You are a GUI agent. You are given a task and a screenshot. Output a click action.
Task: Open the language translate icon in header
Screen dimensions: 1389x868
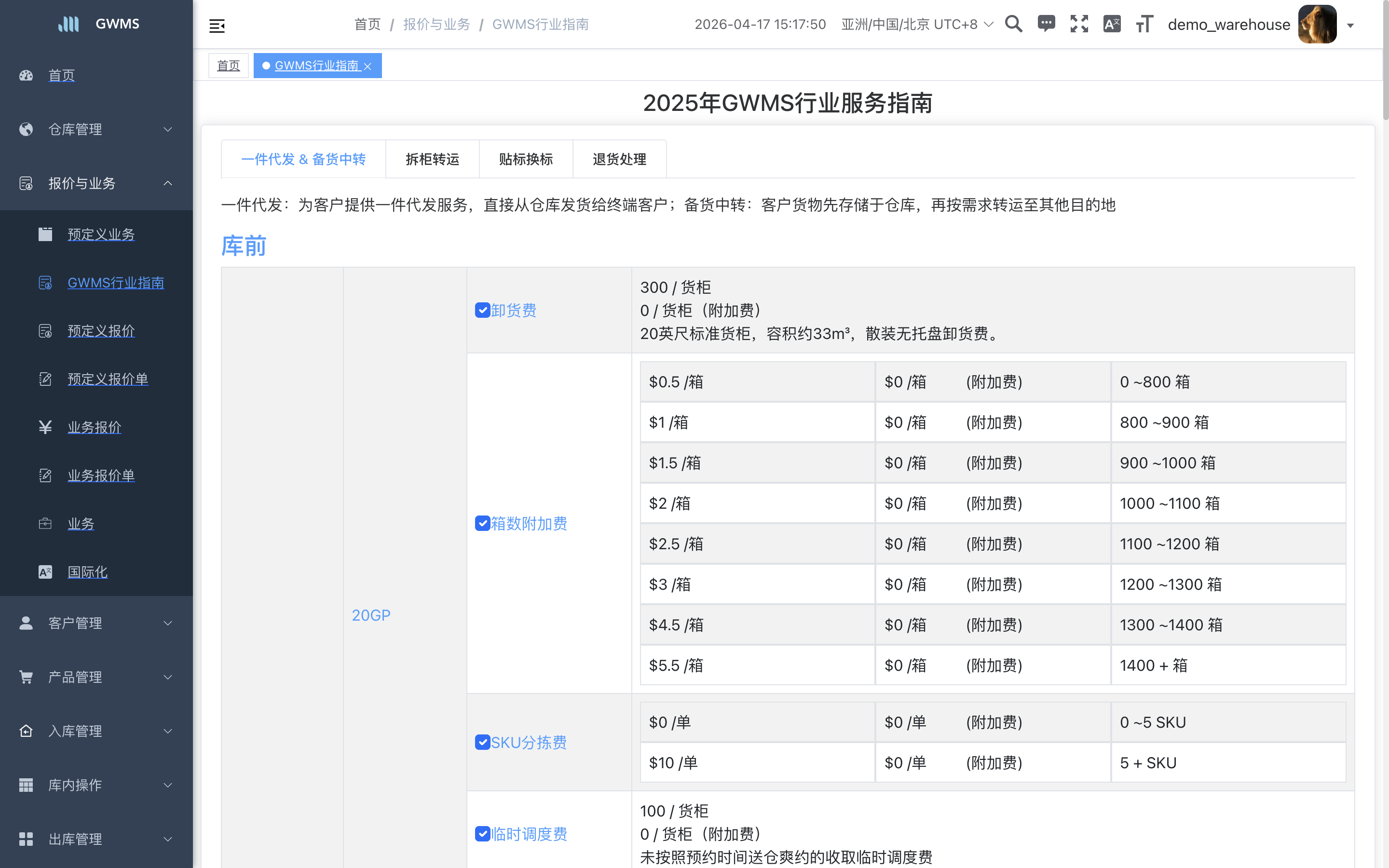click(x=1112, y=24)
